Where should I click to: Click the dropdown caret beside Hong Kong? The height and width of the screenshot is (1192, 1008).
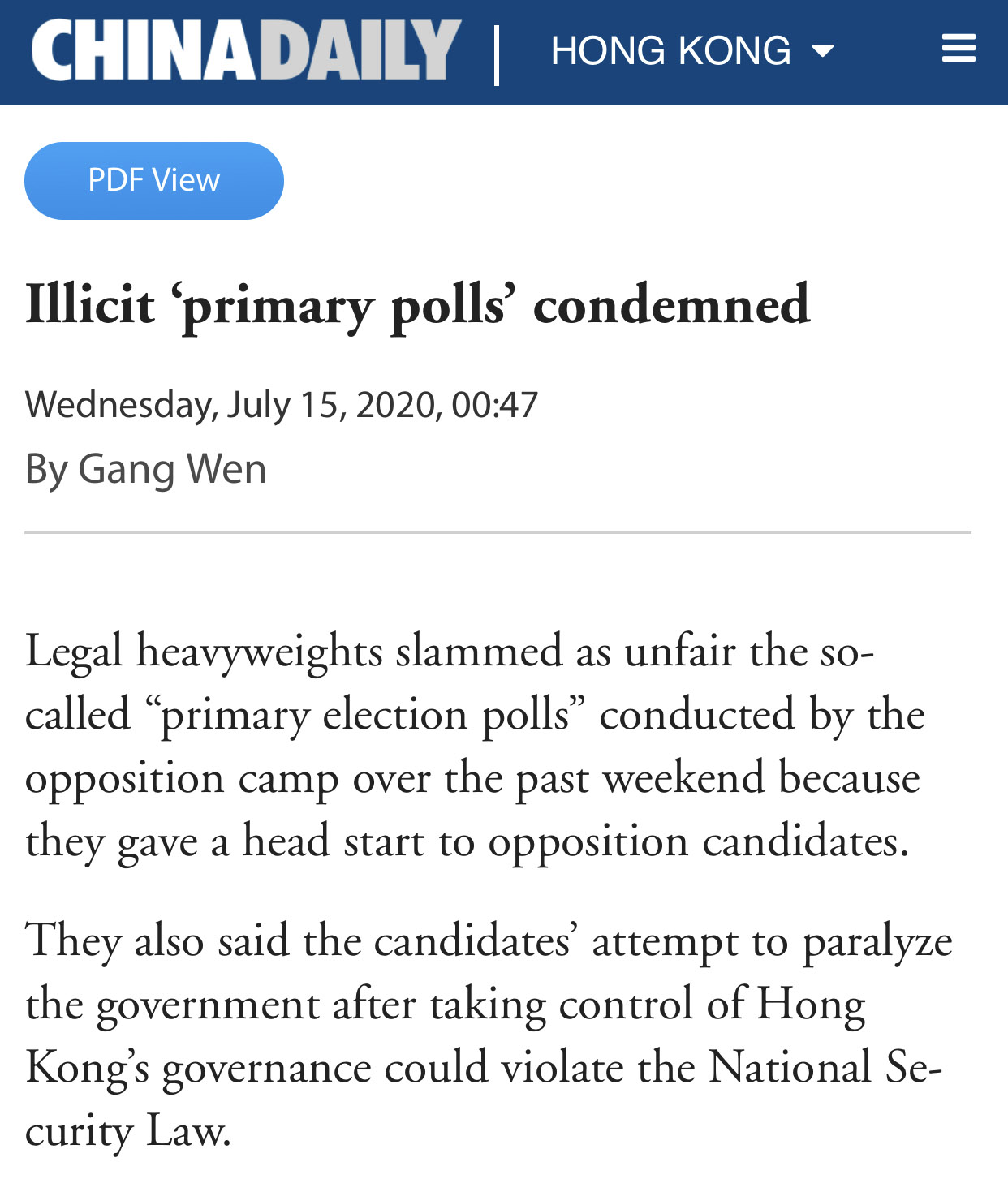click(822, 52)
